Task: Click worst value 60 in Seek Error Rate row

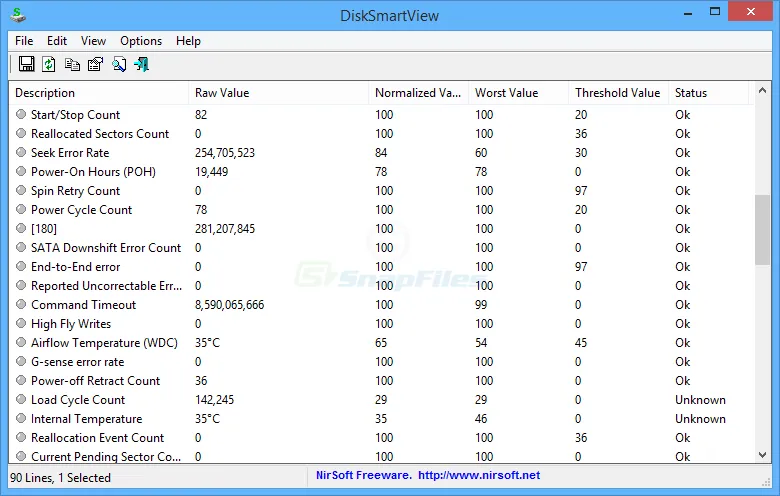Action: point(481,153)
